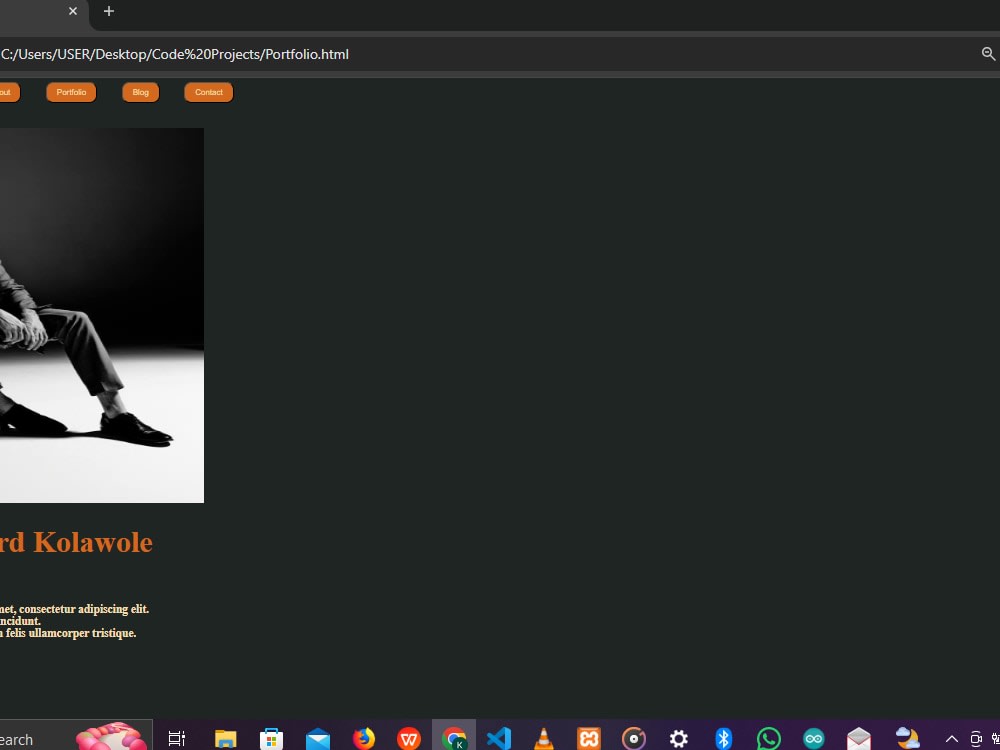Click the zoom magnifier icon in the address bar
Image resolution: width=1000 pixels, height=750 pixels.
click(988, 54)
